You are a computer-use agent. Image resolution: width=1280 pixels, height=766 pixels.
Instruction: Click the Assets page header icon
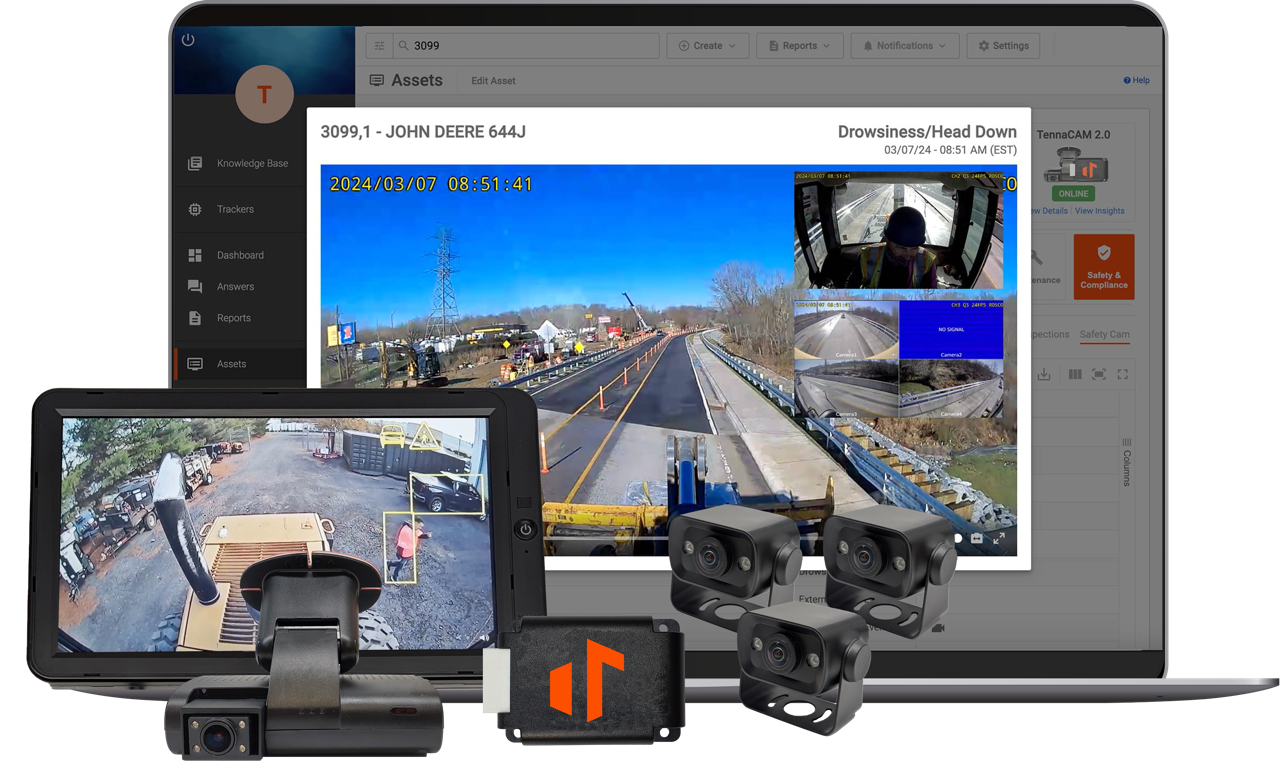point(376,80)
